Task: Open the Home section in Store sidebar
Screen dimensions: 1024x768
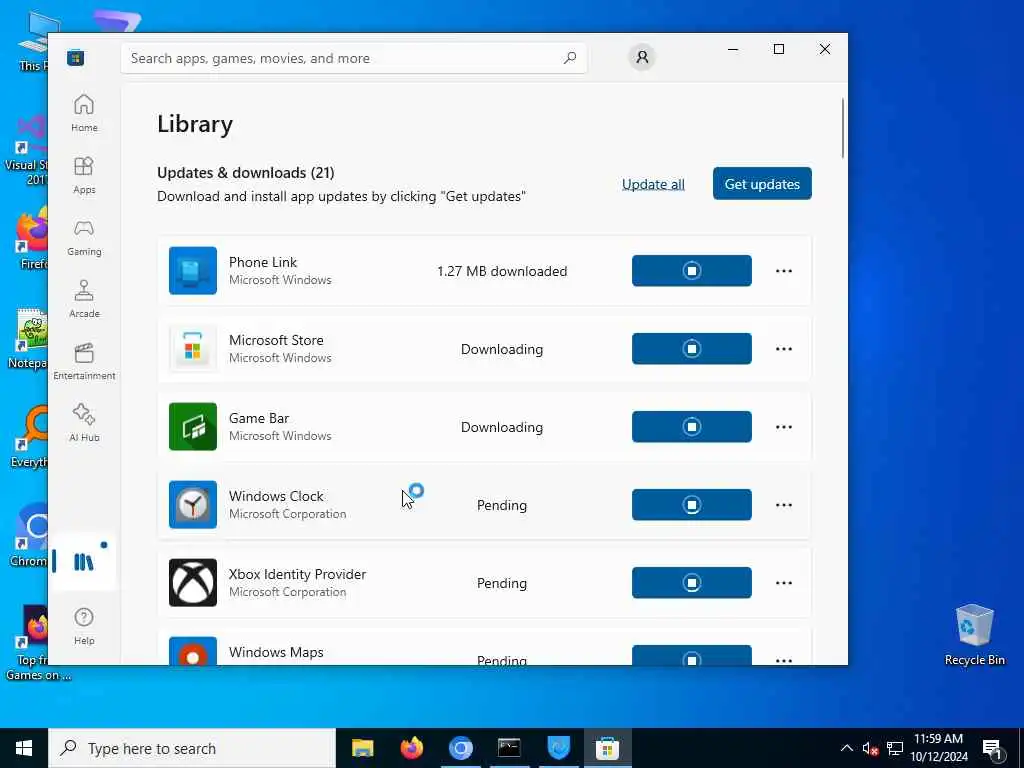Action: click(x=84, y=113)
